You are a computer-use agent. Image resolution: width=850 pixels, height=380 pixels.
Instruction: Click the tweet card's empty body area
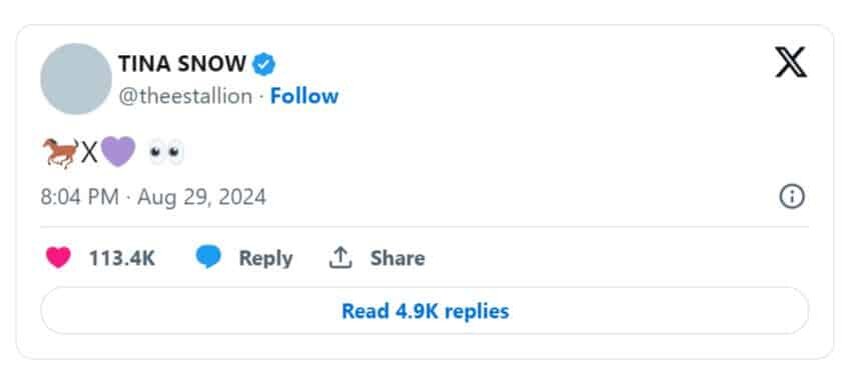tap(488, 154)
